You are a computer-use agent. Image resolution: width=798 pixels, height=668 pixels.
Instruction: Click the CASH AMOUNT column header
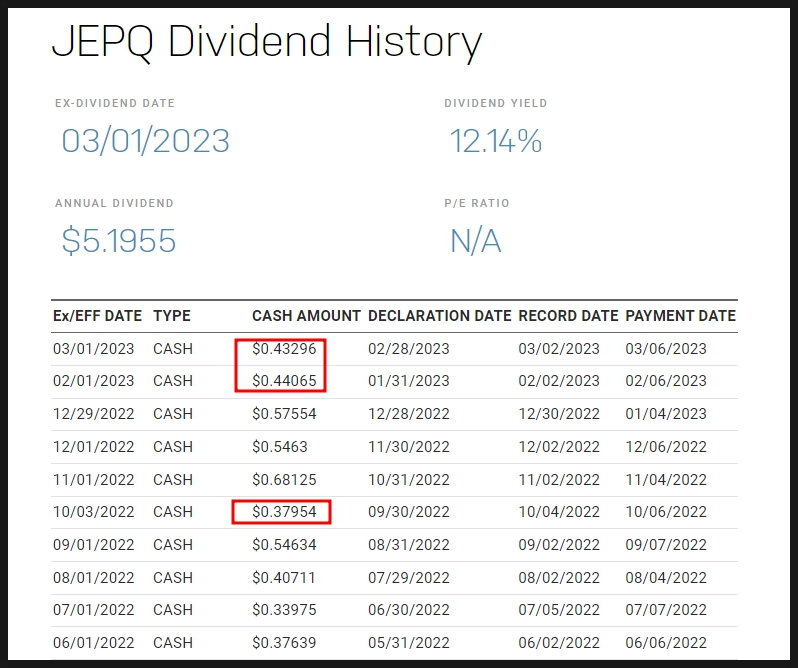tap(306, 316)
